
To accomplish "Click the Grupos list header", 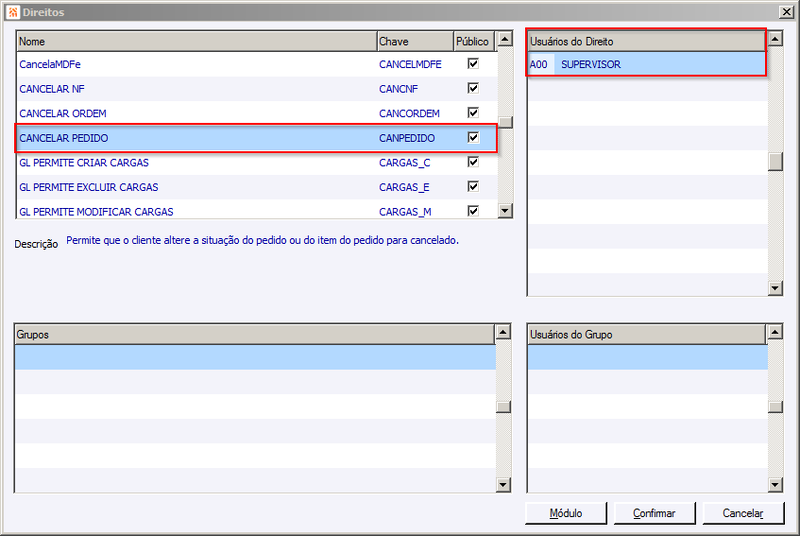I will point(255,335).
